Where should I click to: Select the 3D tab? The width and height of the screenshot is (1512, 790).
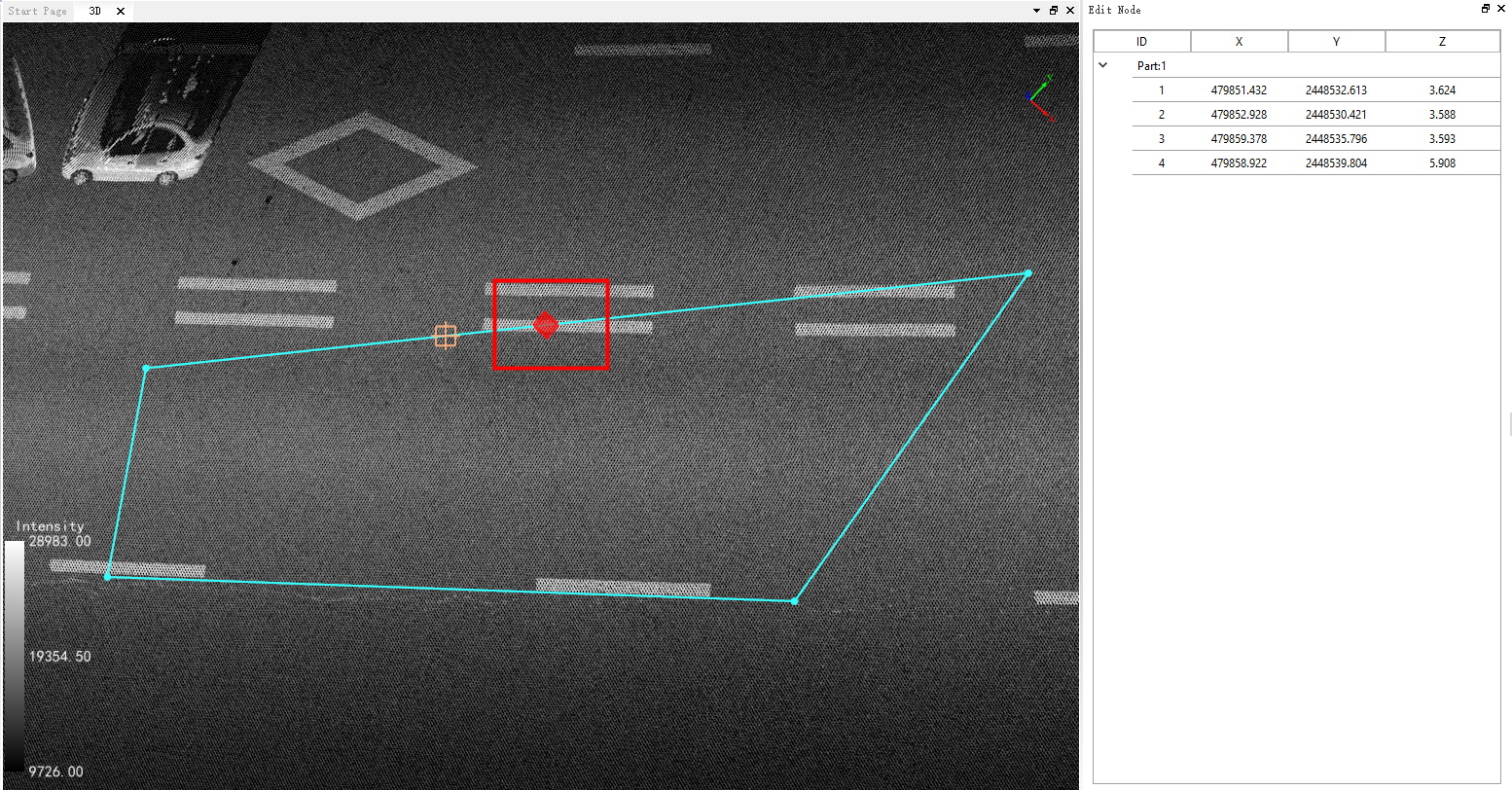tap(94, 11)
